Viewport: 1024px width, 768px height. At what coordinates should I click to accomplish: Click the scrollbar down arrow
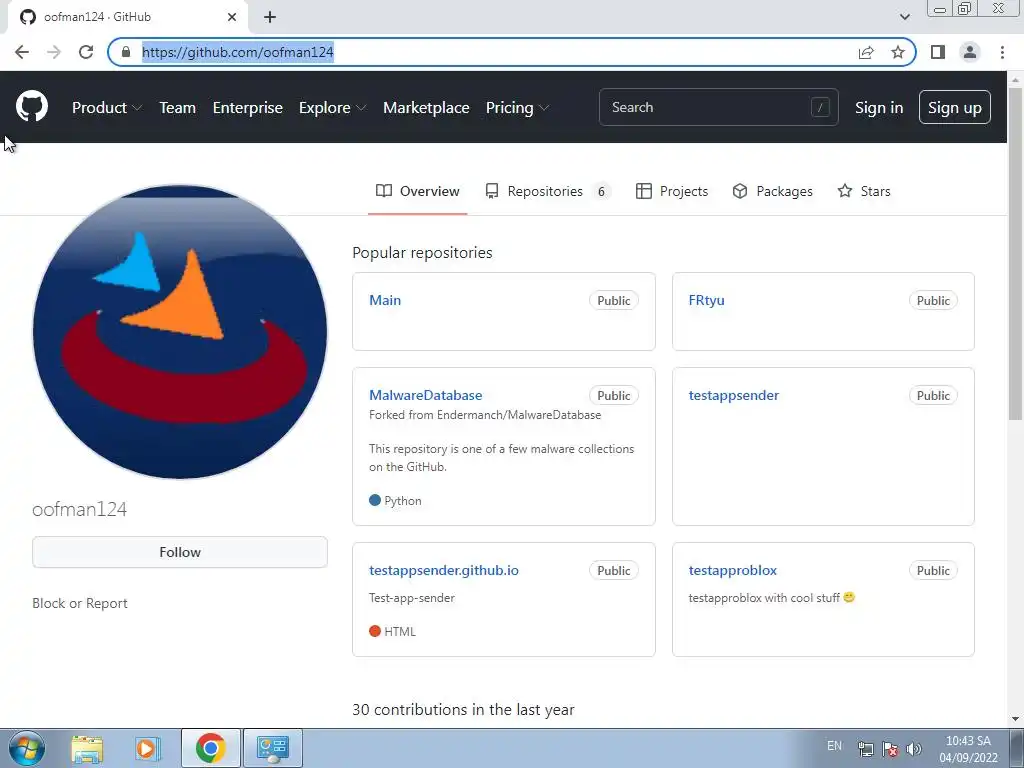[1015, 719]
